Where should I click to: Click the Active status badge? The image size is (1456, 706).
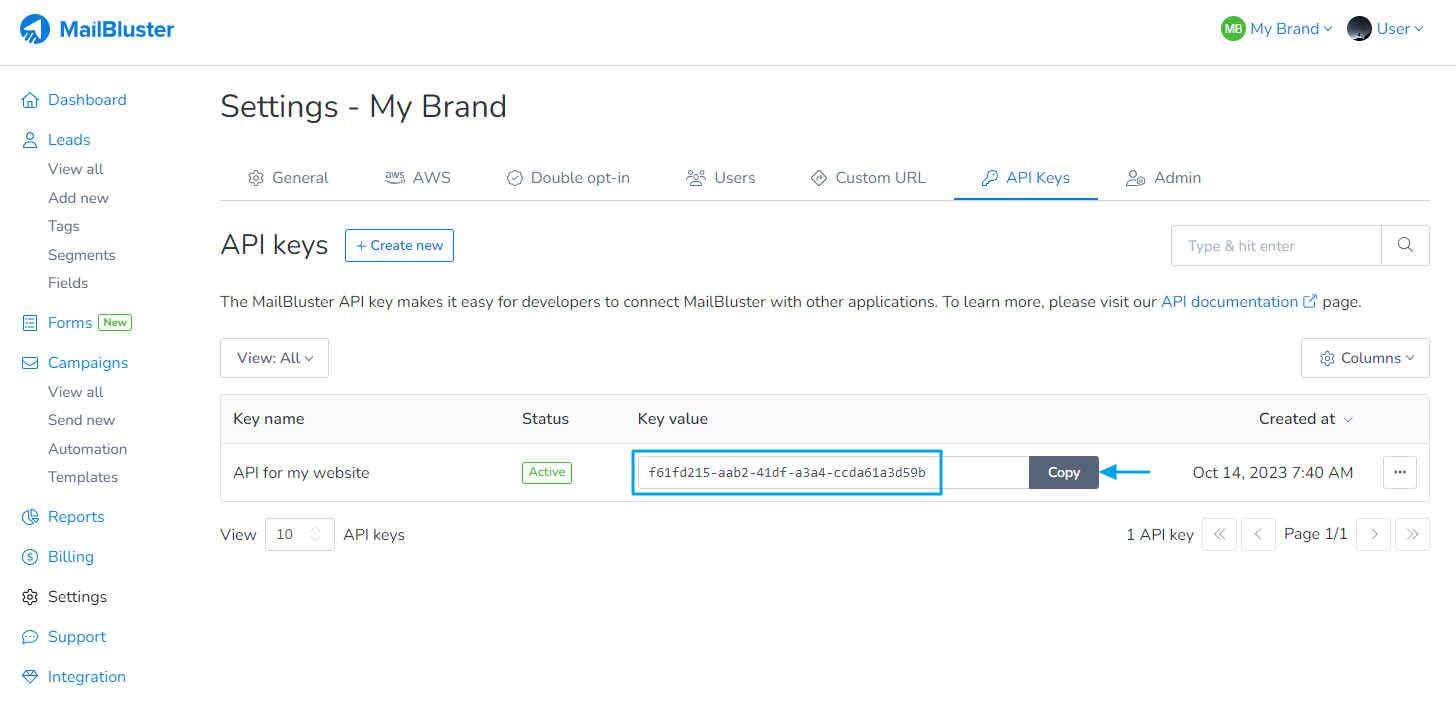pyautogui.click(x=547, y=472)
